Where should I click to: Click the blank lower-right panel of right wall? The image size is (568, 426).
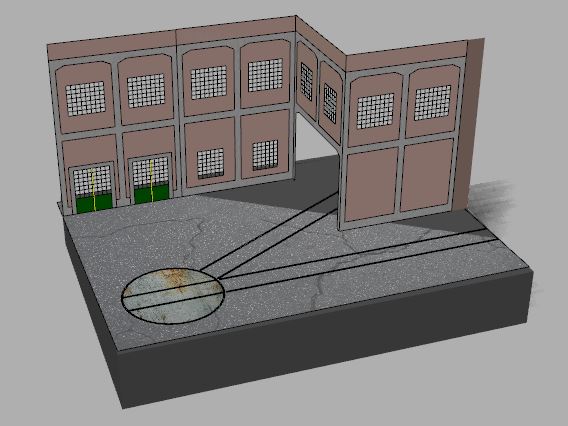427,175
